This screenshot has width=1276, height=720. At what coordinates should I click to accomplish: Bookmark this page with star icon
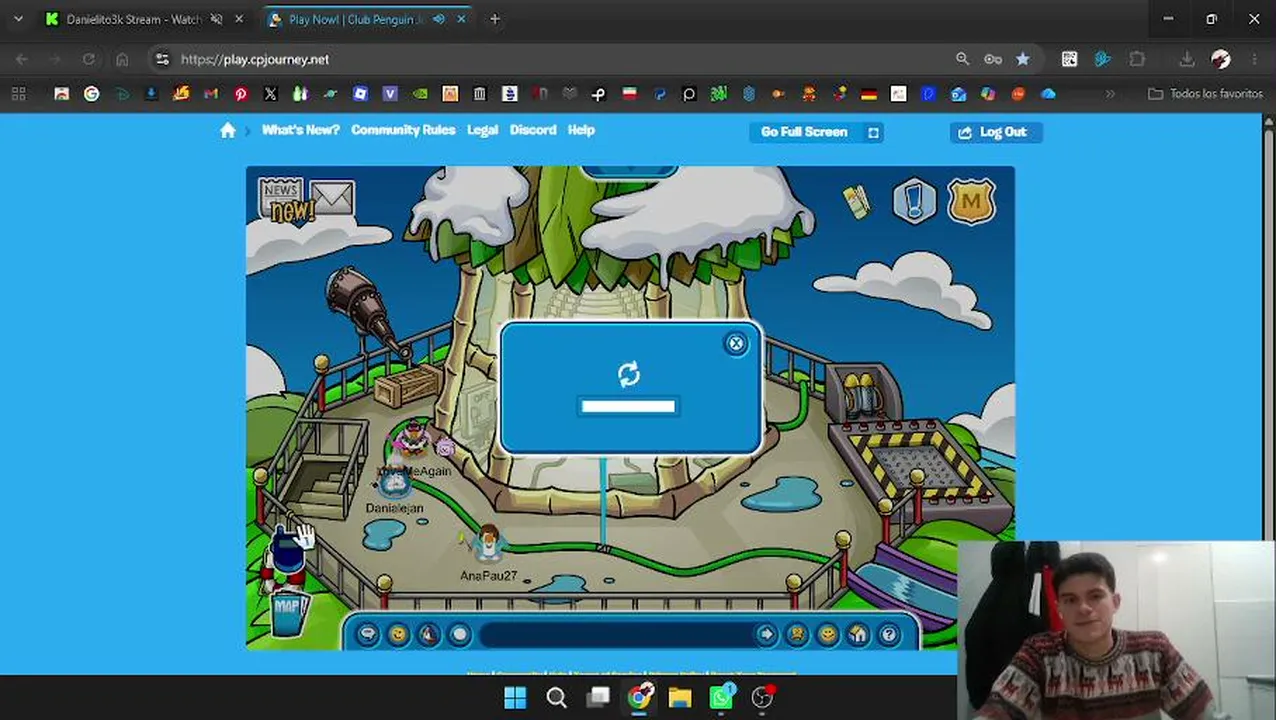1023,59
